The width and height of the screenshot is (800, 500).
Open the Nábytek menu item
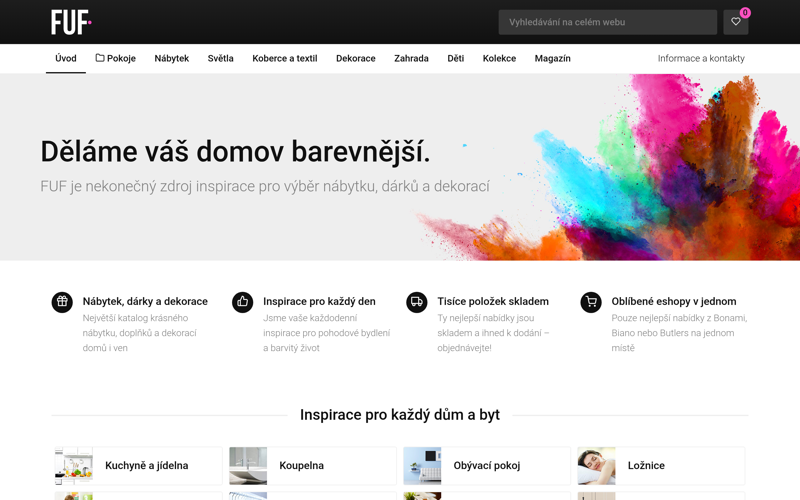(x=171, y=58)
